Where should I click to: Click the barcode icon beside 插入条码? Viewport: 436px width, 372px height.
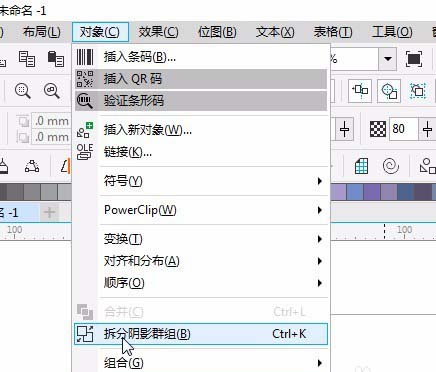click(x=85, y=57)
